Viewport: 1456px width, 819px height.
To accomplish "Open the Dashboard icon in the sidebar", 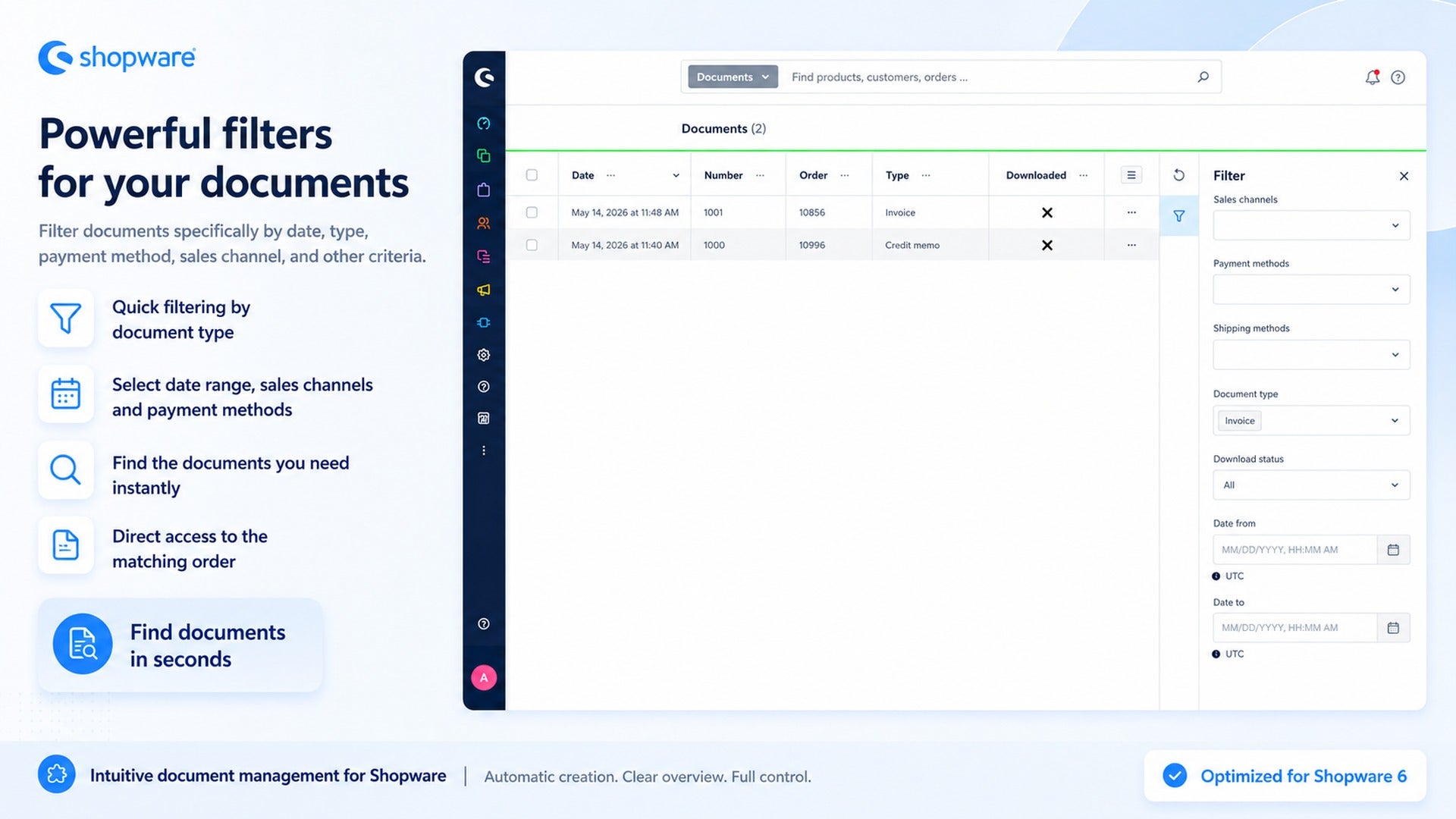I will 484,124.
